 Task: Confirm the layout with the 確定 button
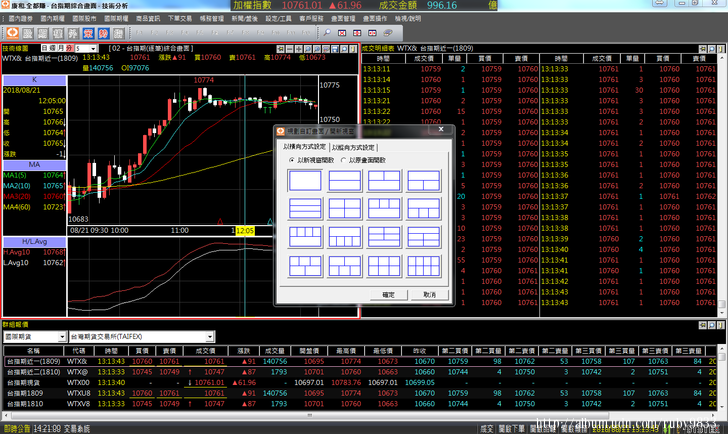pyautogui.click(x=388, y=295)
